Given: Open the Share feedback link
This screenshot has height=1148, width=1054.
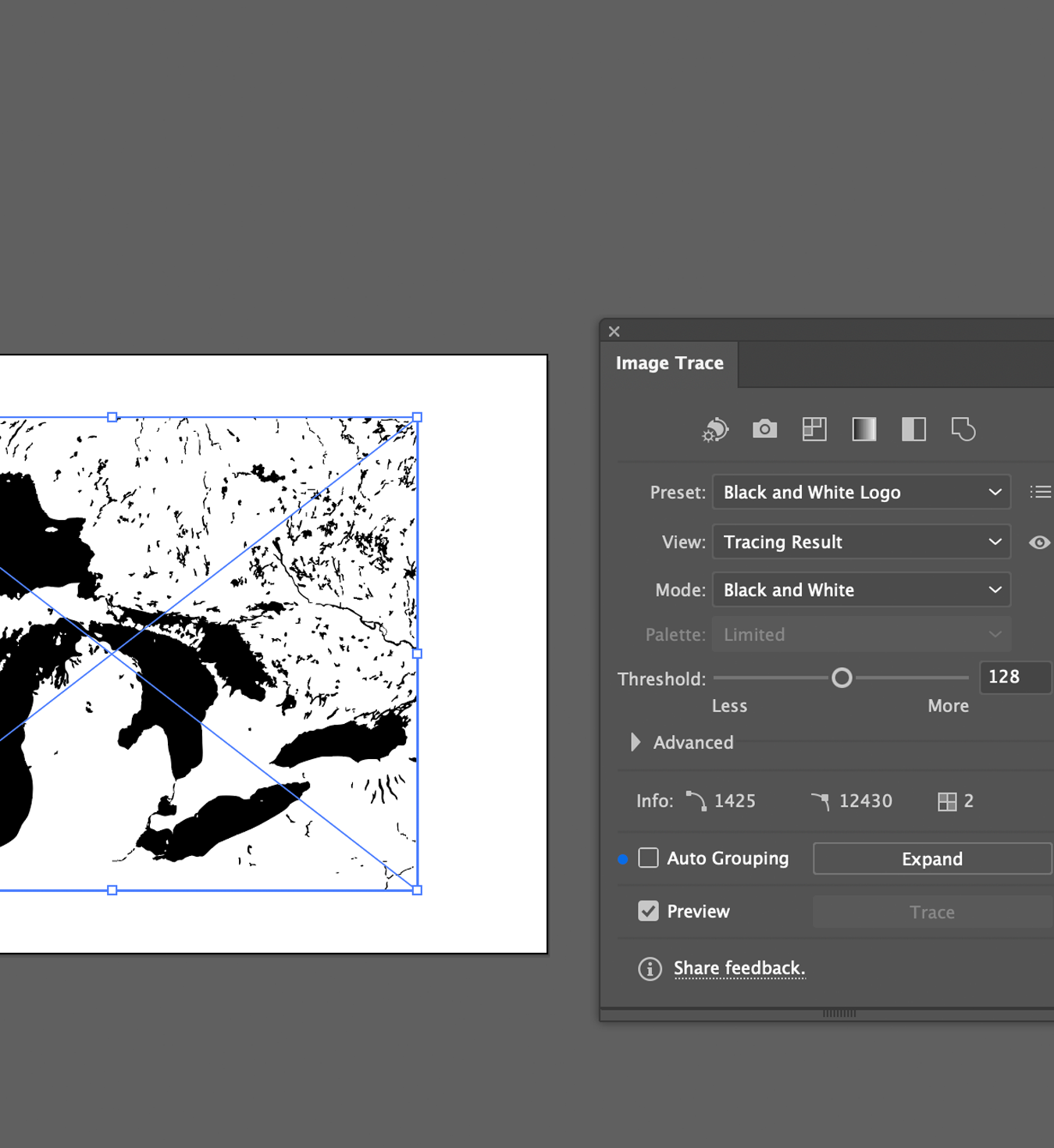Looking at the screenshot, I should tap(739, 968).
